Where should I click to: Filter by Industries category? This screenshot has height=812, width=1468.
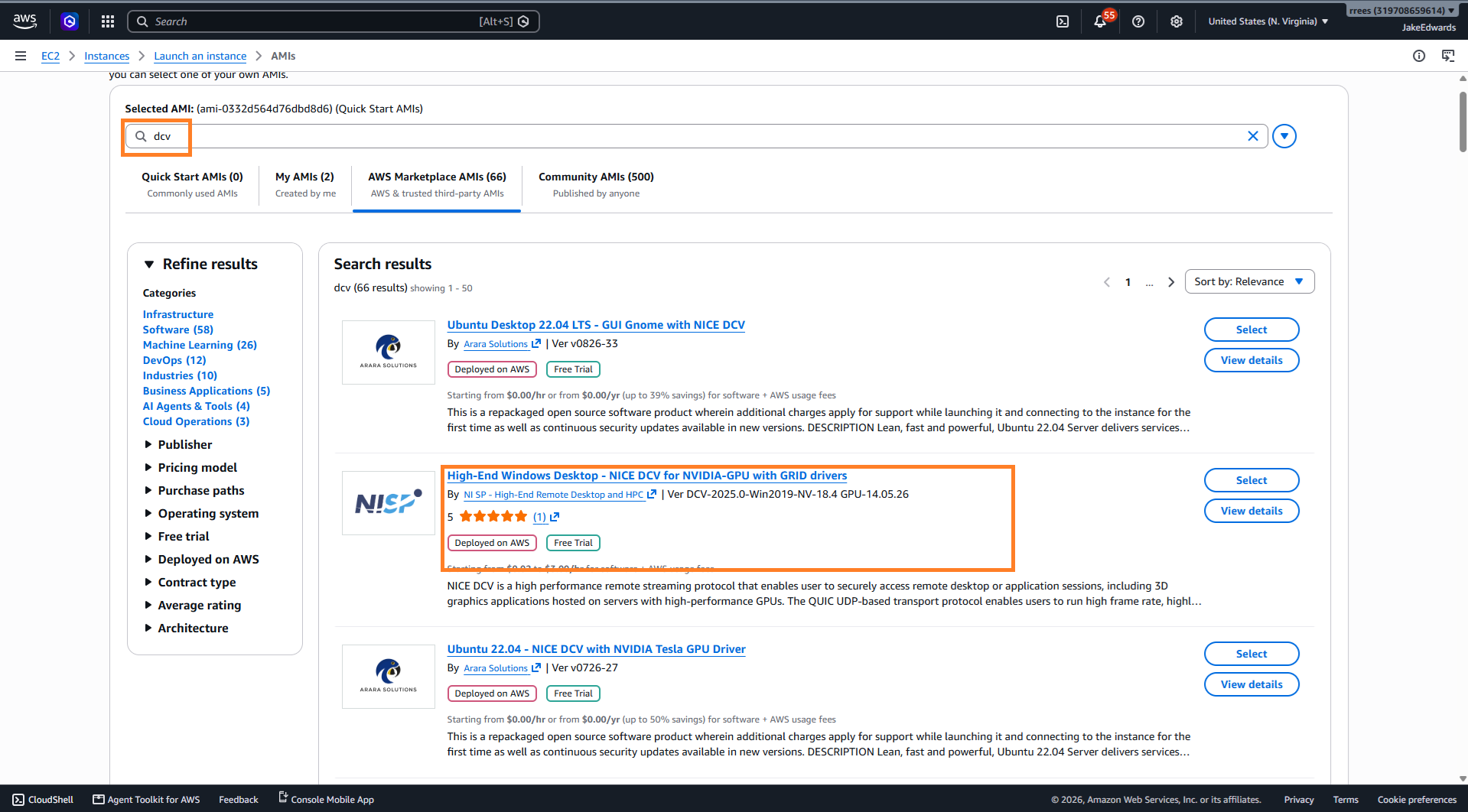pyautogui.click(x=180, y=375)
